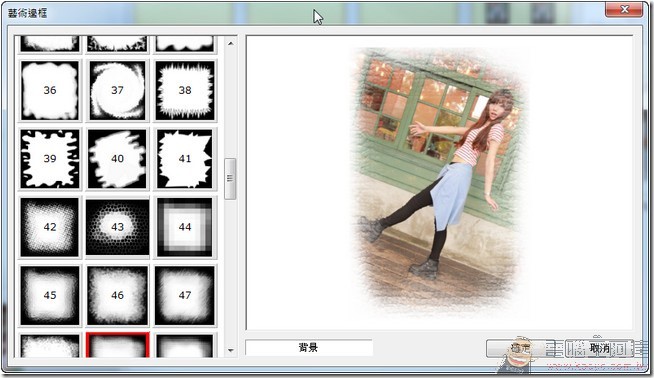Click the scrollbar down arrow
This screenshot has height=378, width=654.
tap(231, 350)
